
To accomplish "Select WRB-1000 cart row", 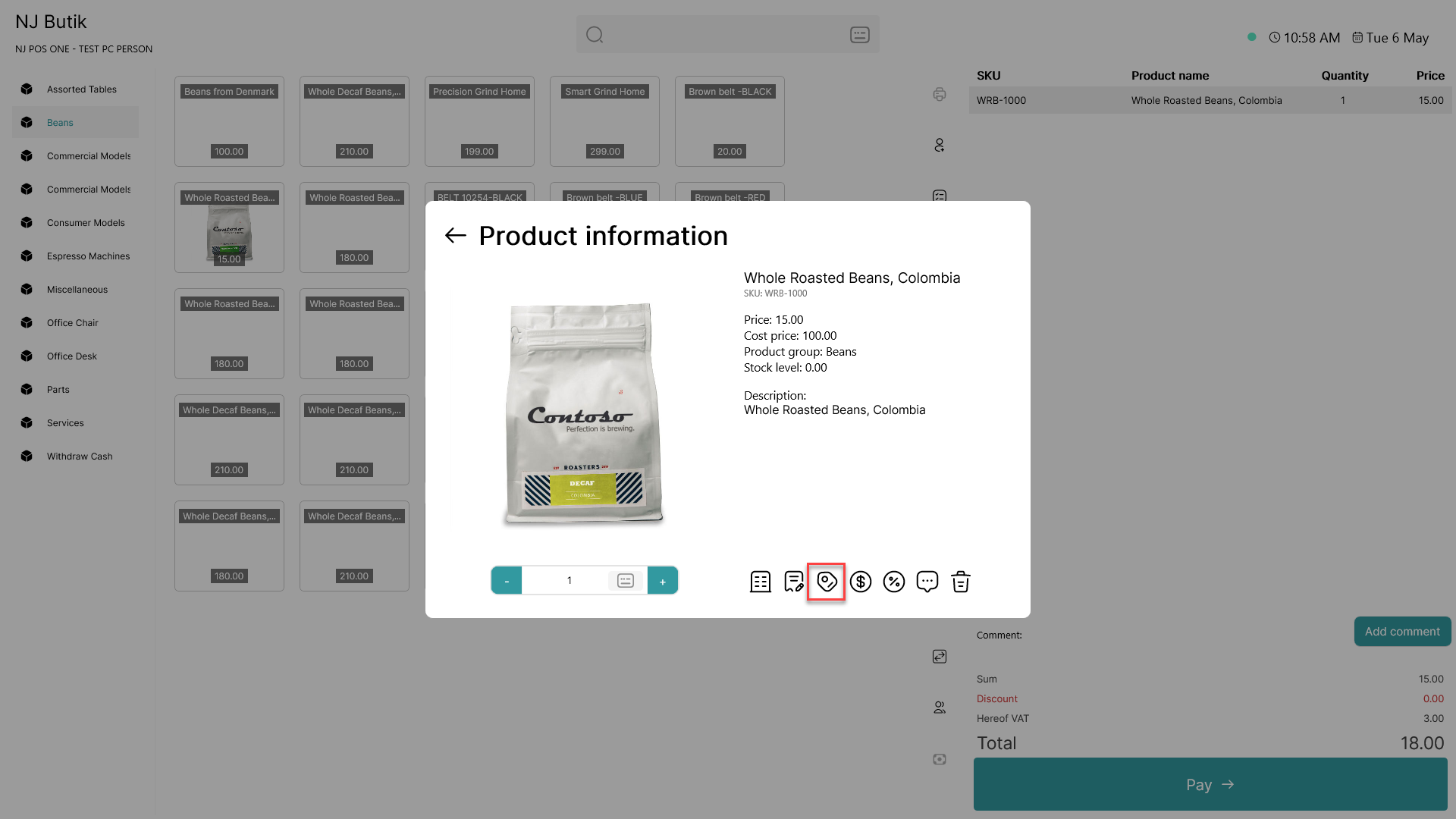I will click(1210, 100).
